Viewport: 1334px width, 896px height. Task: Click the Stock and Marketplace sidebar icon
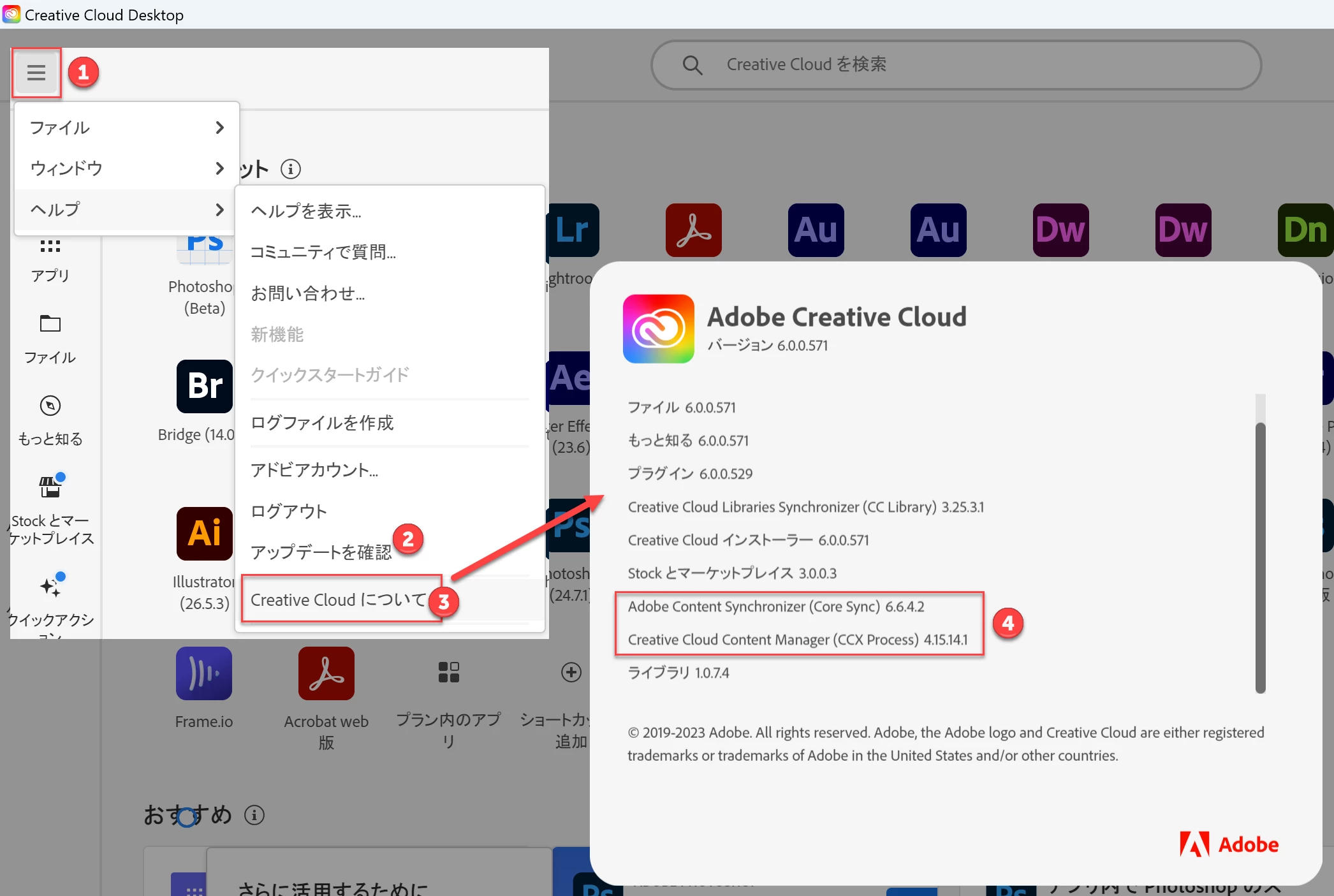[50, 488]
